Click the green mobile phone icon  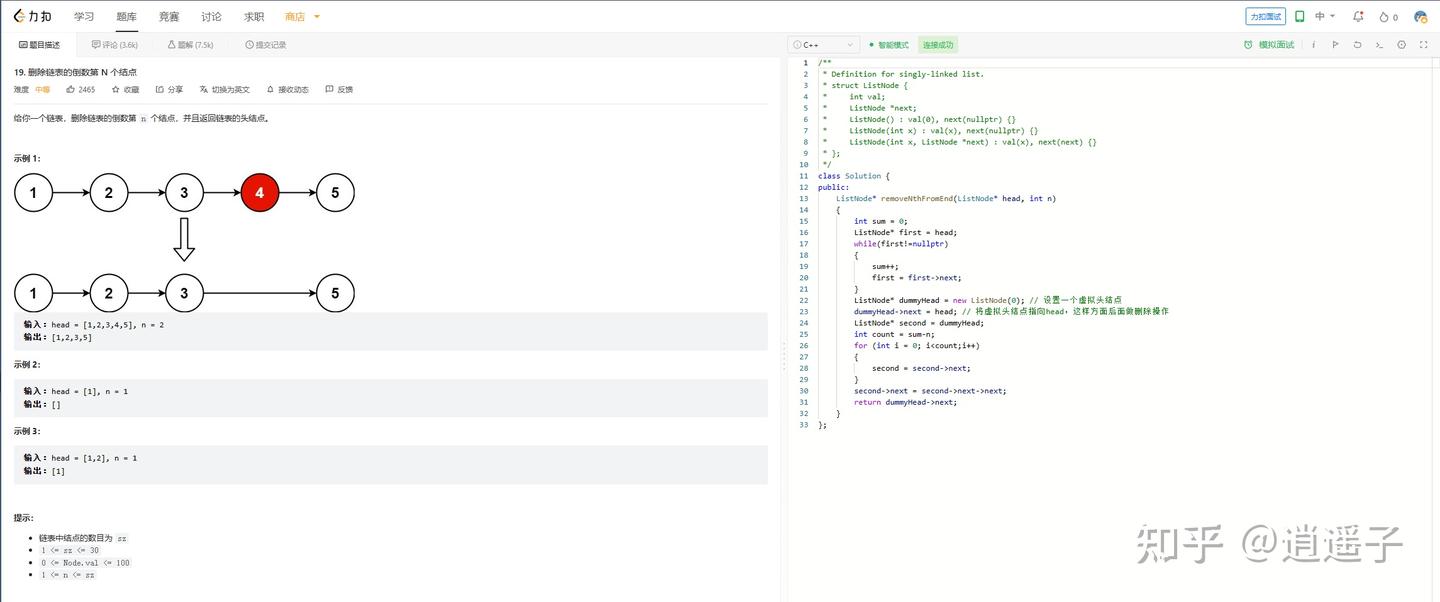coord(1300,17)
